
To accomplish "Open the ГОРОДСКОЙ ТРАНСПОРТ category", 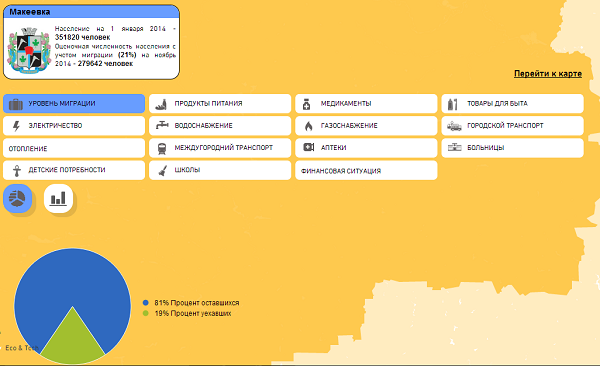I will [512, 126].
